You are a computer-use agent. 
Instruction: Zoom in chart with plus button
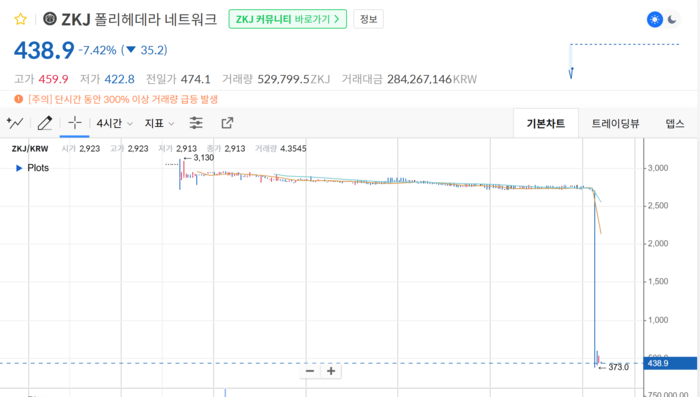click(x=331, y=371)
